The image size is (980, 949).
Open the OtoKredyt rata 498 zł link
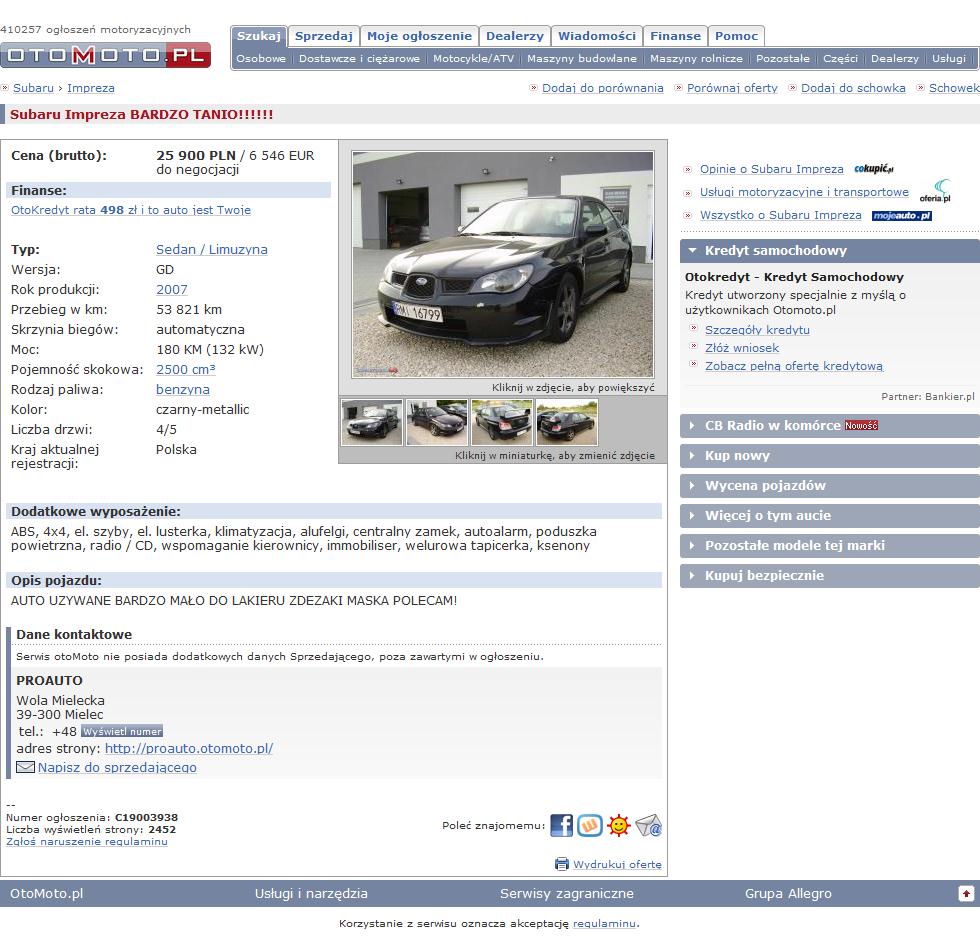(x=131, y=210)
